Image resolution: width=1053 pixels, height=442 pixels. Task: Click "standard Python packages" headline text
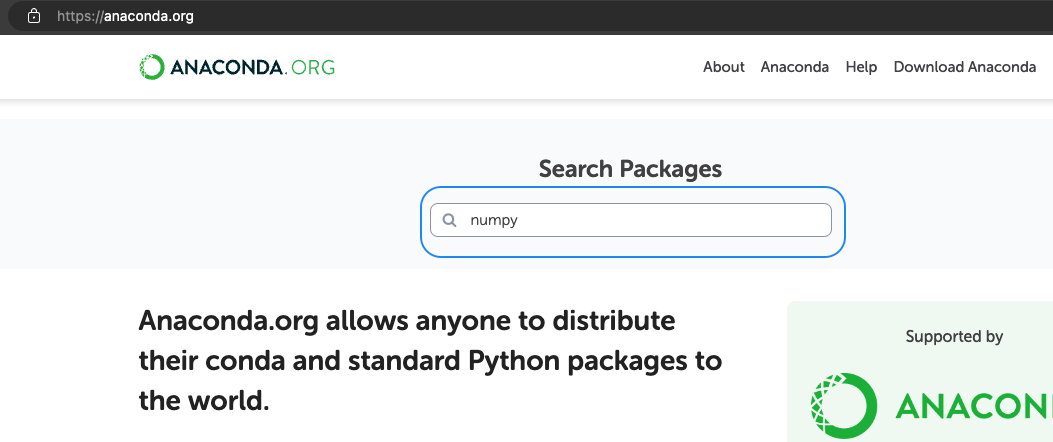click(x=546, y=361)
